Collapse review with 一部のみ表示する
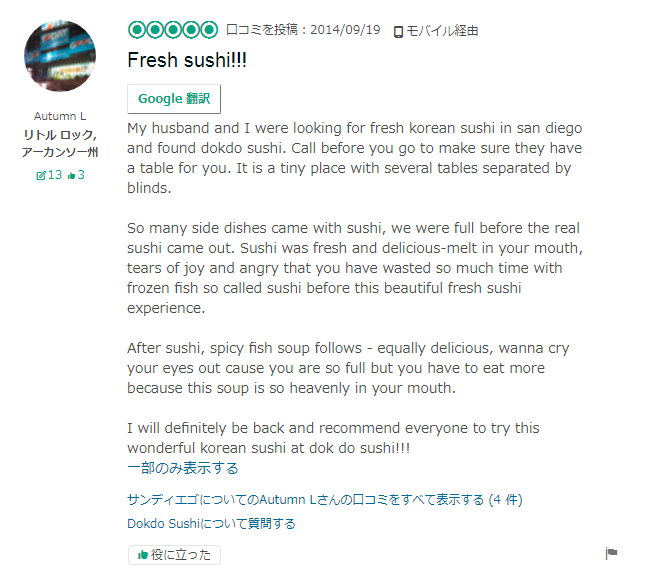Image resolution: width=657 pixels, height=572 pixels. 183,468
